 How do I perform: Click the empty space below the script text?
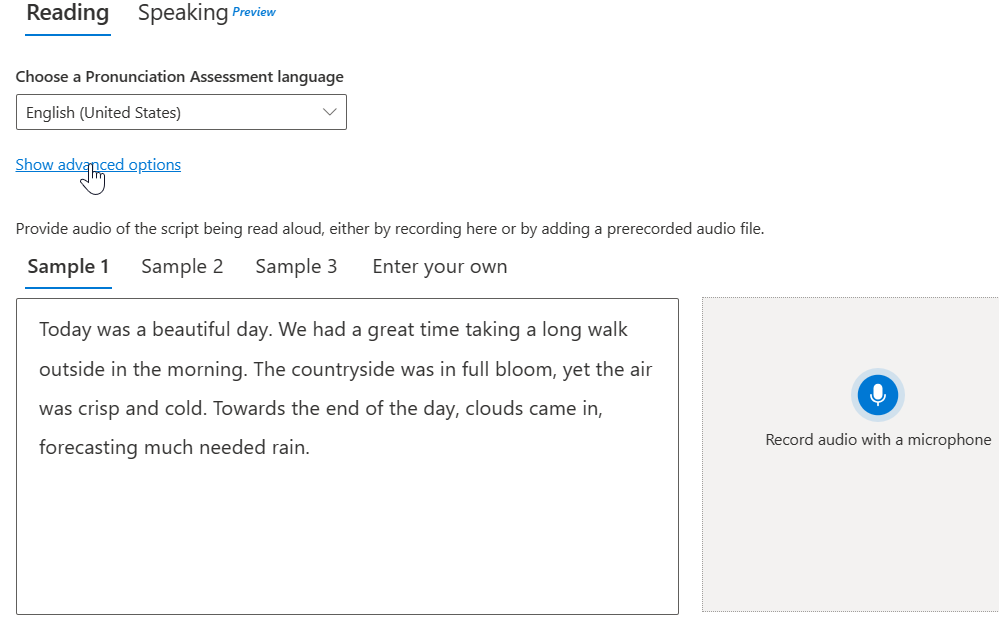click(x=346, y=540)
